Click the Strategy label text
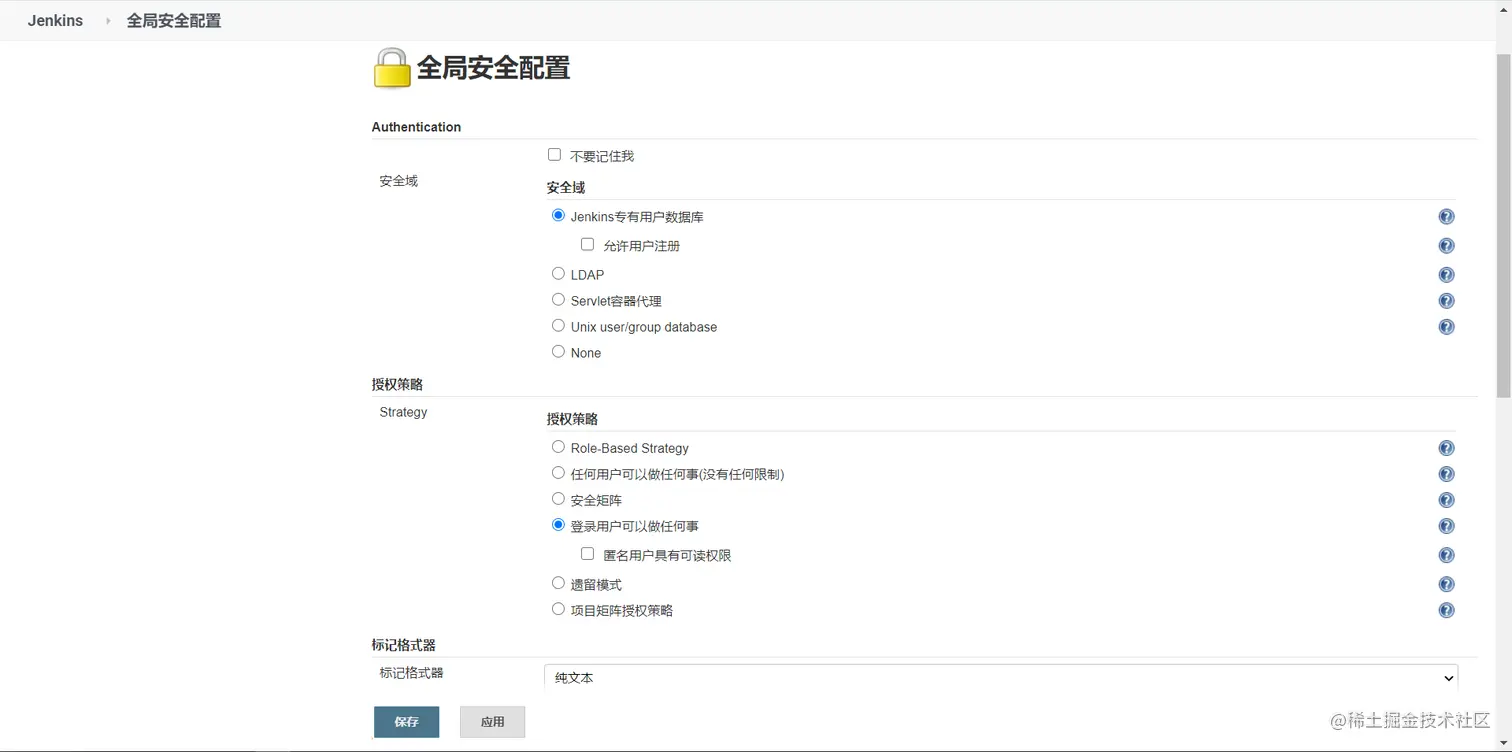 pos(403,412)
